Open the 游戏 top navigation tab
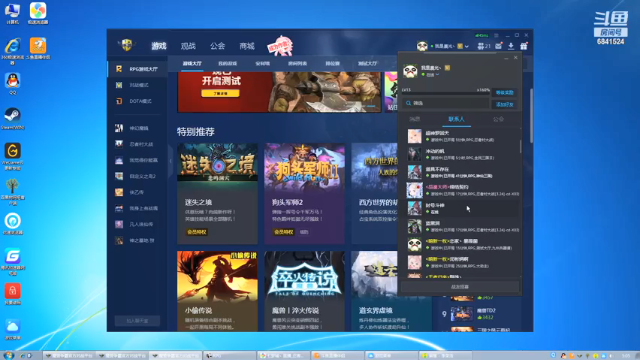 point(159,46)
